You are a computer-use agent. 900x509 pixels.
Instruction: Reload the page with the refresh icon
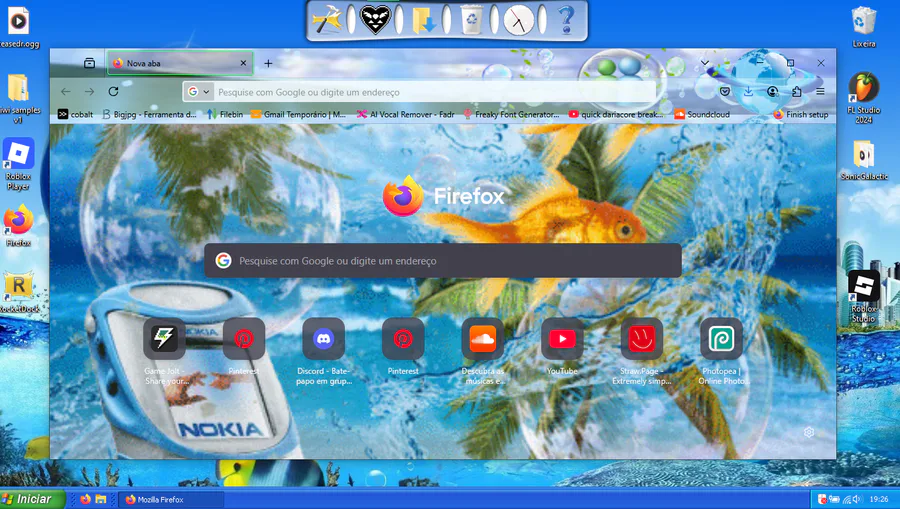114,92
